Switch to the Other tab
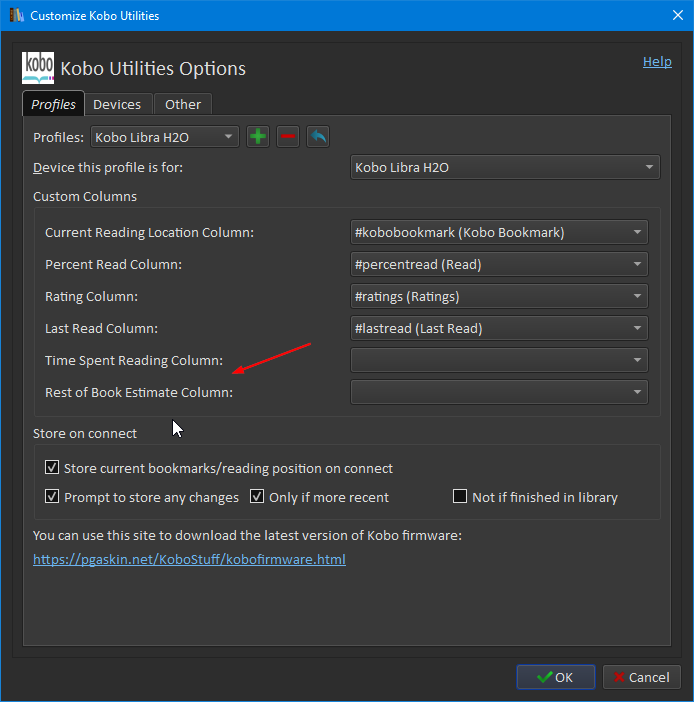 tap(183, 105)
